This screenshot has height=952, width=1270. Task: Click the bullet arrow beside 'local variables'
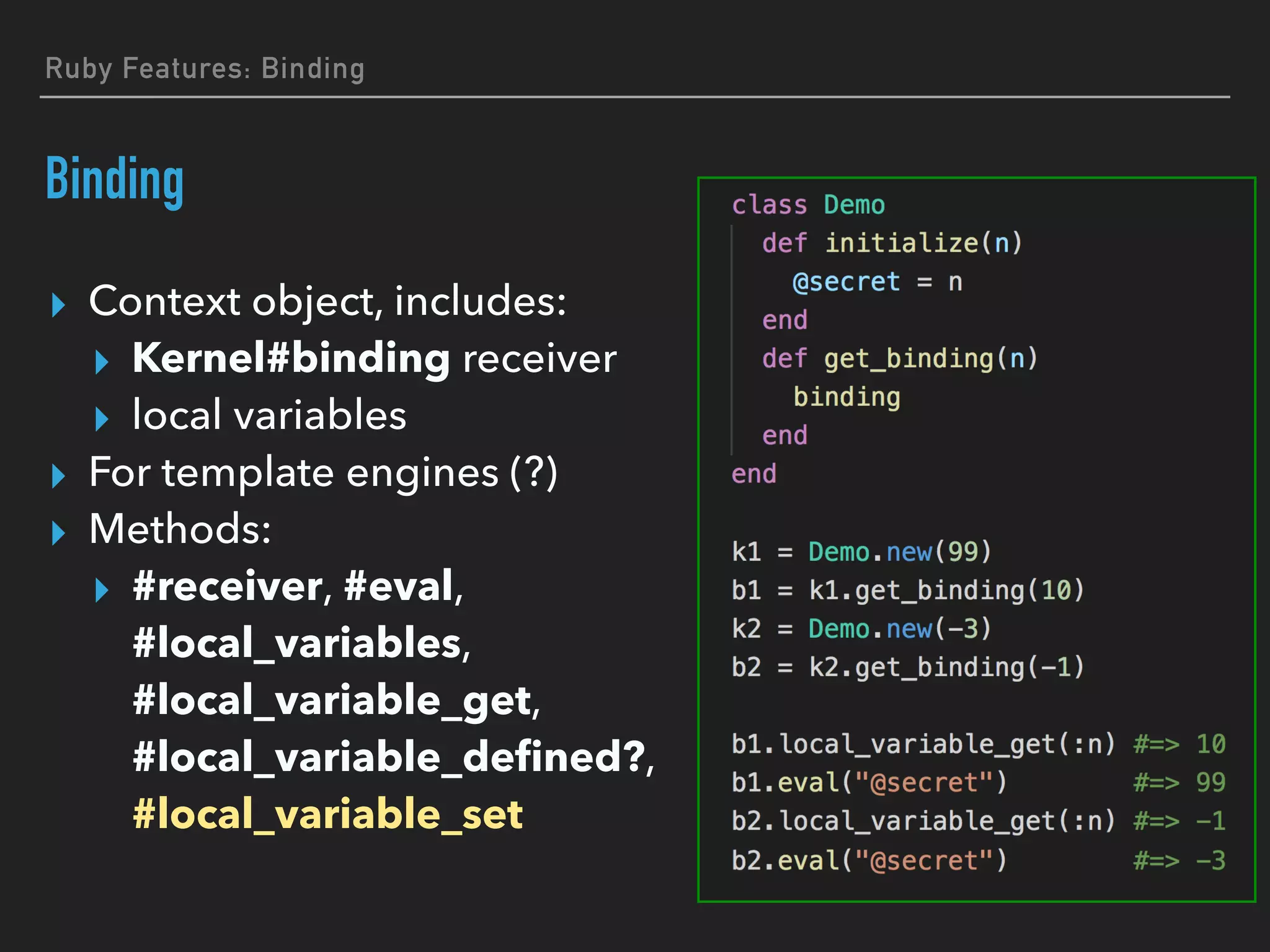pyautogui.click(x=102, y=419)
